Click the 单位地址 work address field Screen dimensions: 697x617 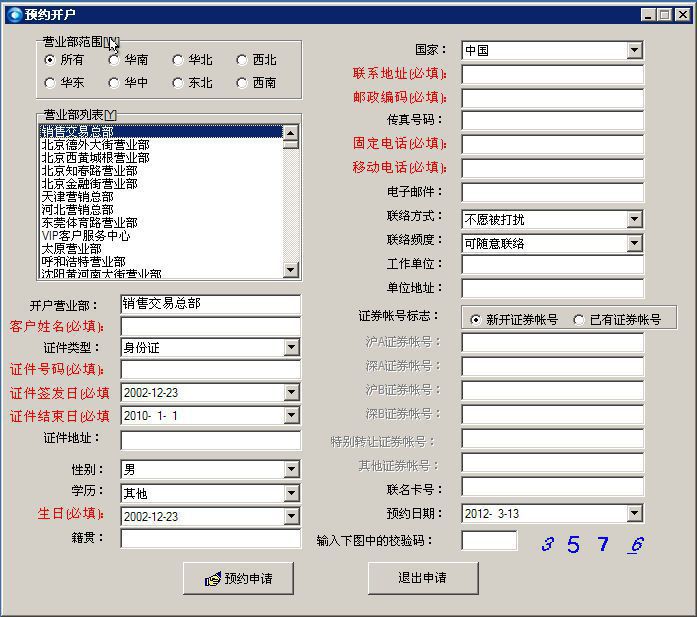tap(553, 288)
